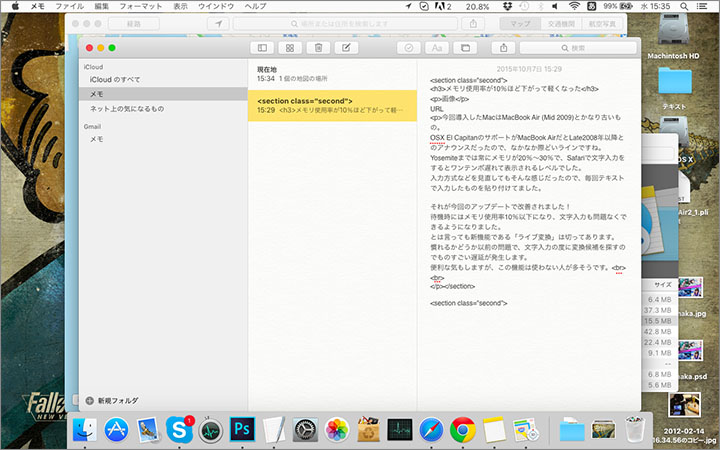Switch Maps view to 交通機関

561,23
